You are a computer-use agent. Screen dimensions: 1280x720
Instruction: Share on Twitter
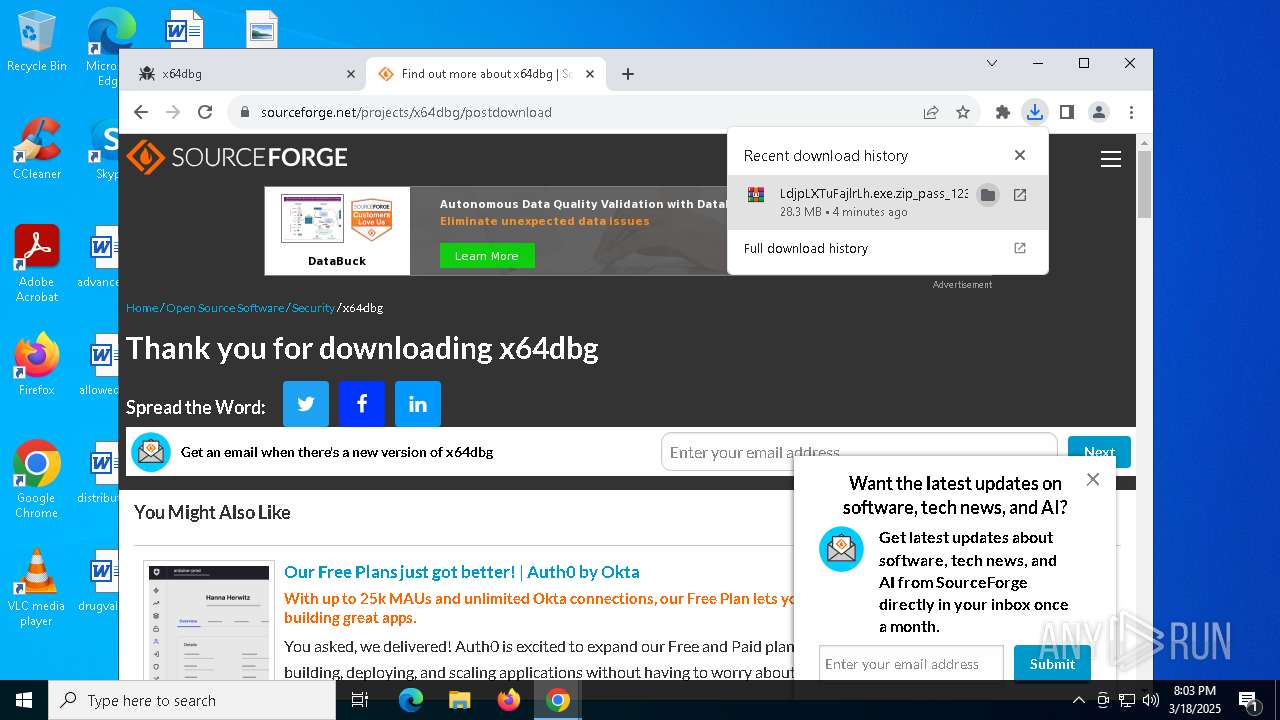pos(306,404)
